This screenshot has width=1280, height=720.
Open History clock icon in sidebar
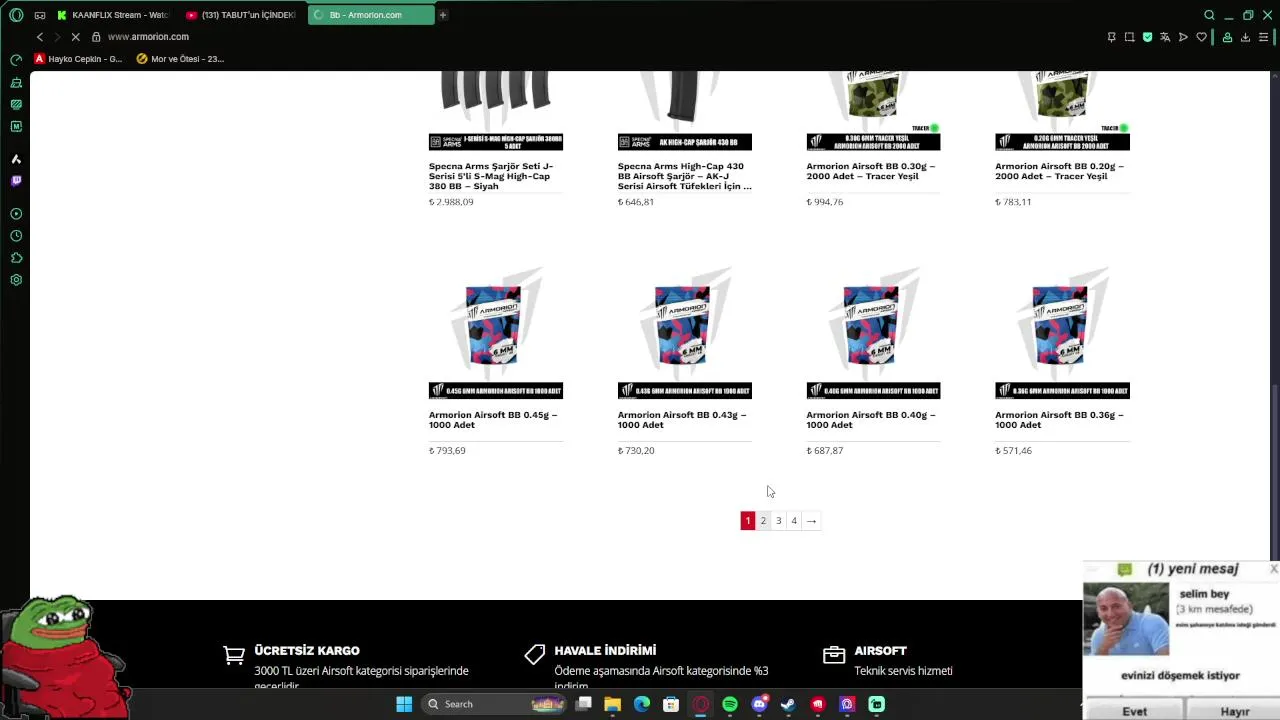pyautogui.click(x=16, y=236)
